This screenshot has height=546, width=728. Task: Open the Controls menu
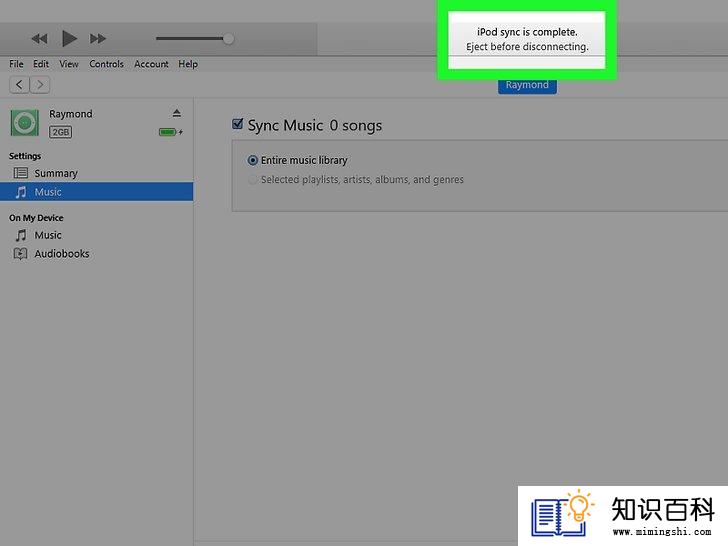tap(106, 64)
